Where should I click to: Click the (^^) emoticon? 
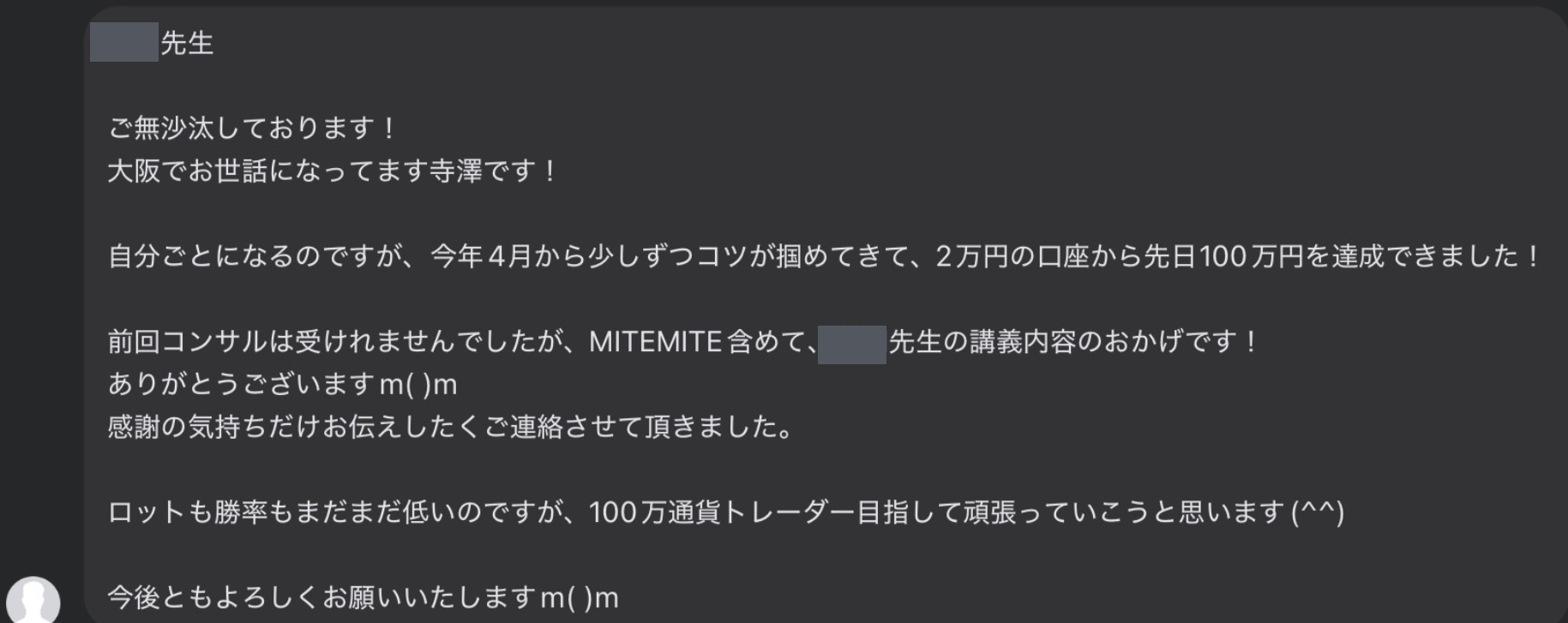(x=1318, y=512)
